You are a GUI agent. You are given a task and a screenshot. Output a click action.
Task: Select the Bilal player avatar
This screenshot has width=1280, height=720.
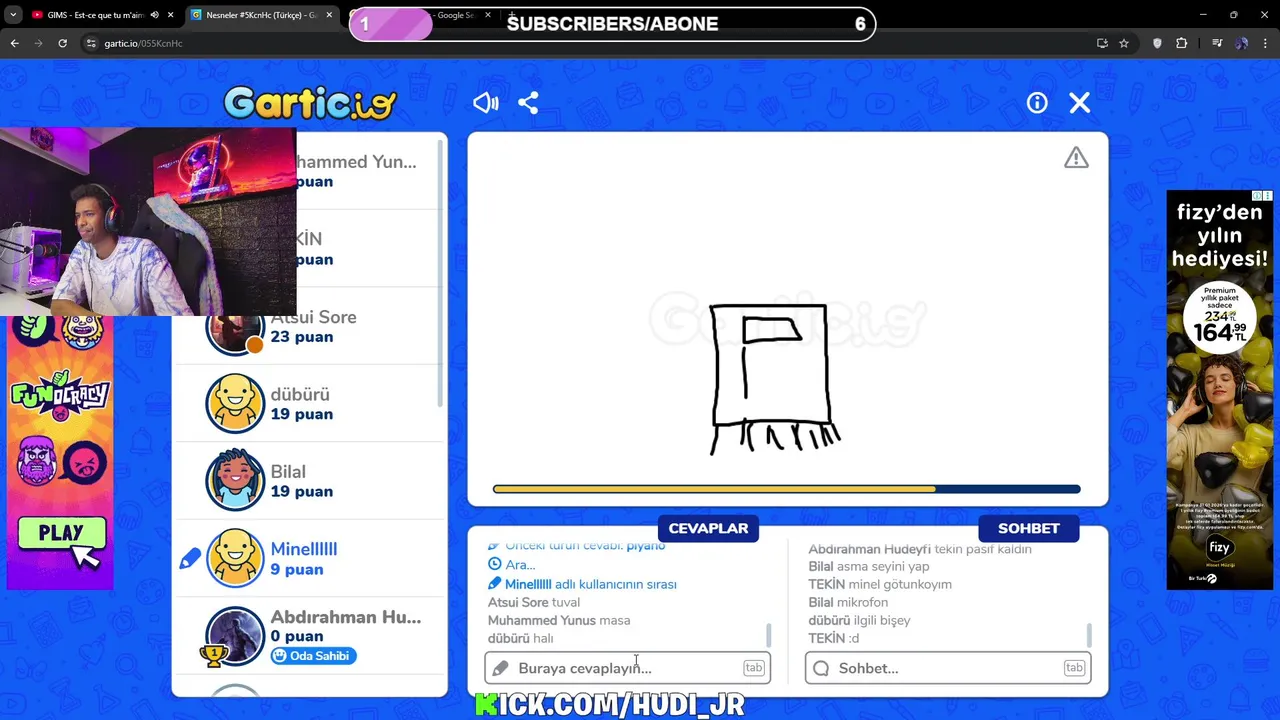(235, 481)
